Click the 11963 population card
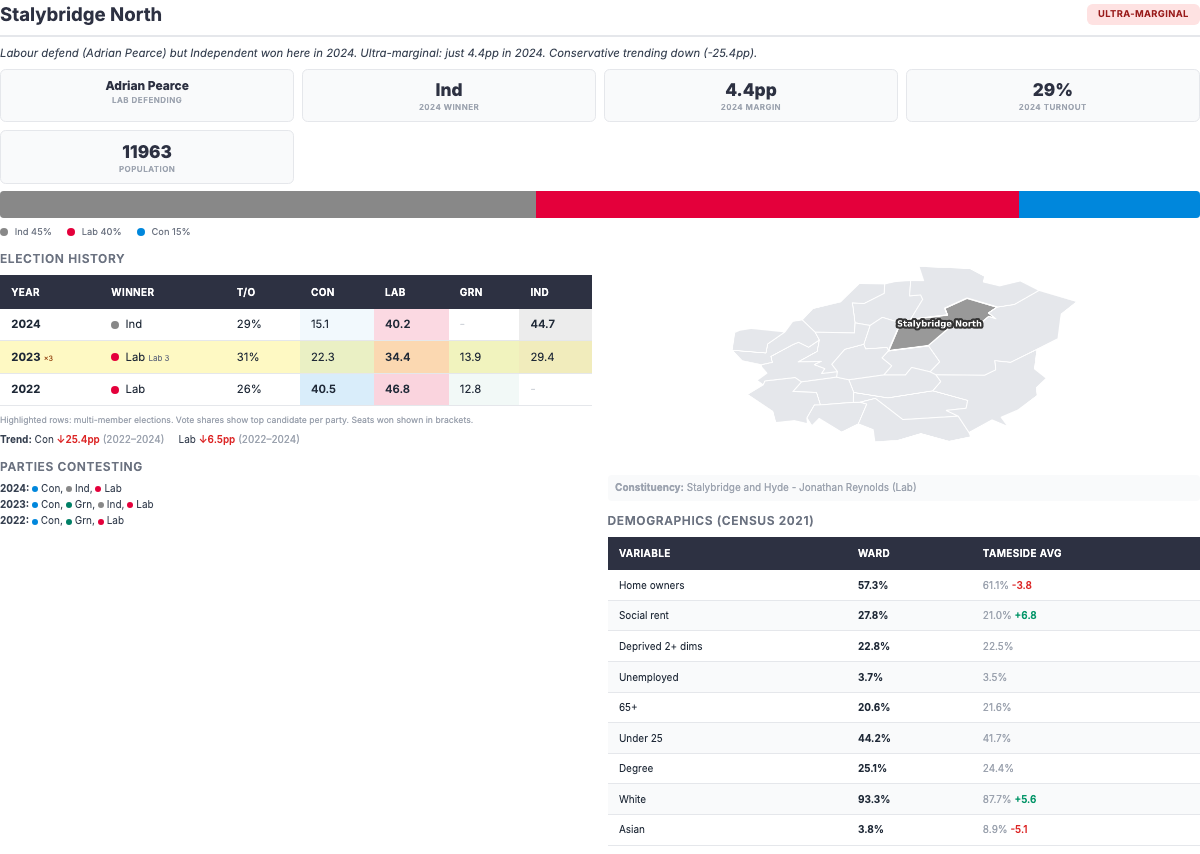This screenshot has height=854, width=1200. pyautogui.click(x=147, y=156)
